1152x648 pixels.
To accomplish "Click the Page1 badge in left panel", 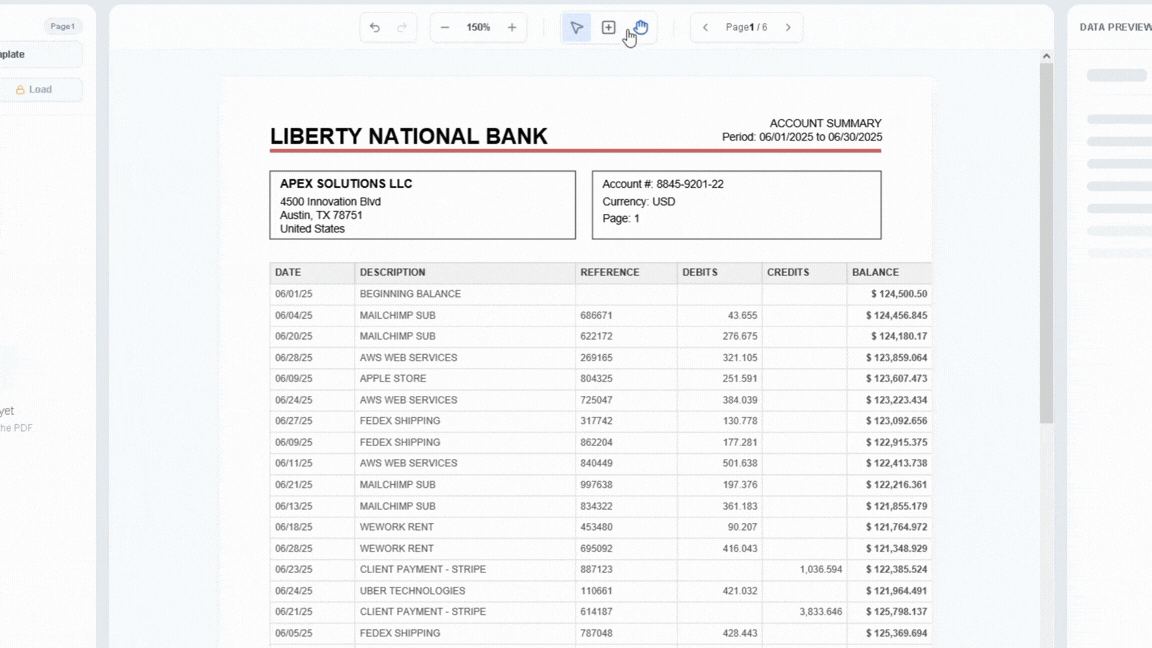I will 62,27.
